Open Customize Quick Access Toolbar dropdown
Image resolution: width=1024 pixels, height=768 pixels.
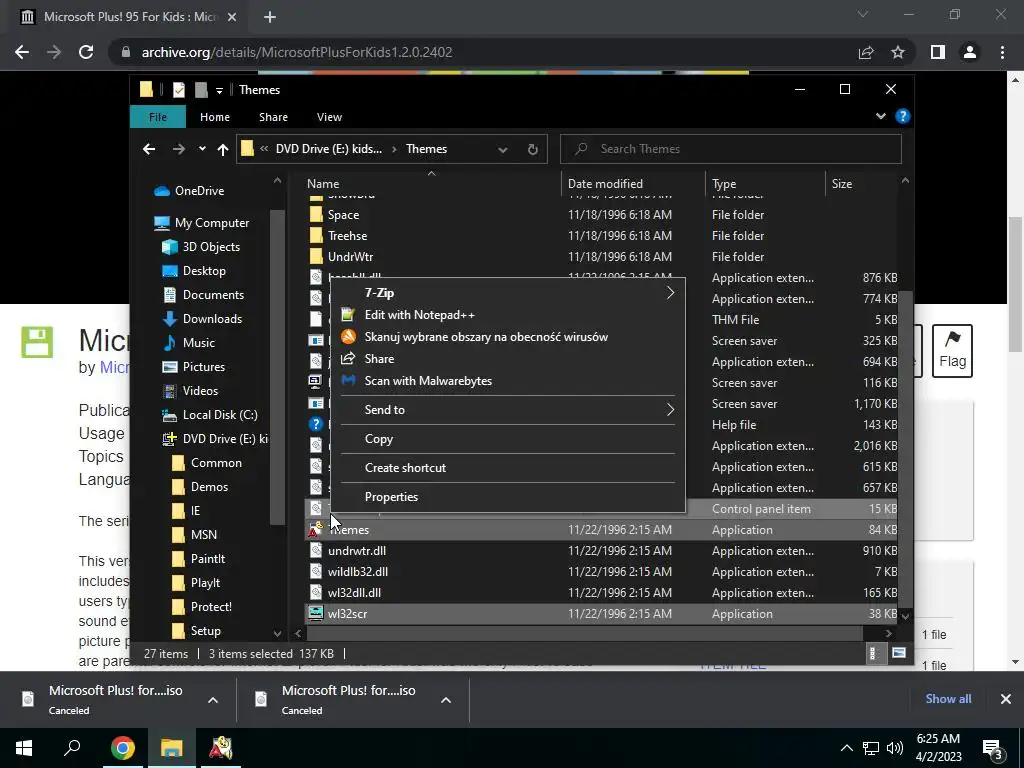click(x=219, y=90)
